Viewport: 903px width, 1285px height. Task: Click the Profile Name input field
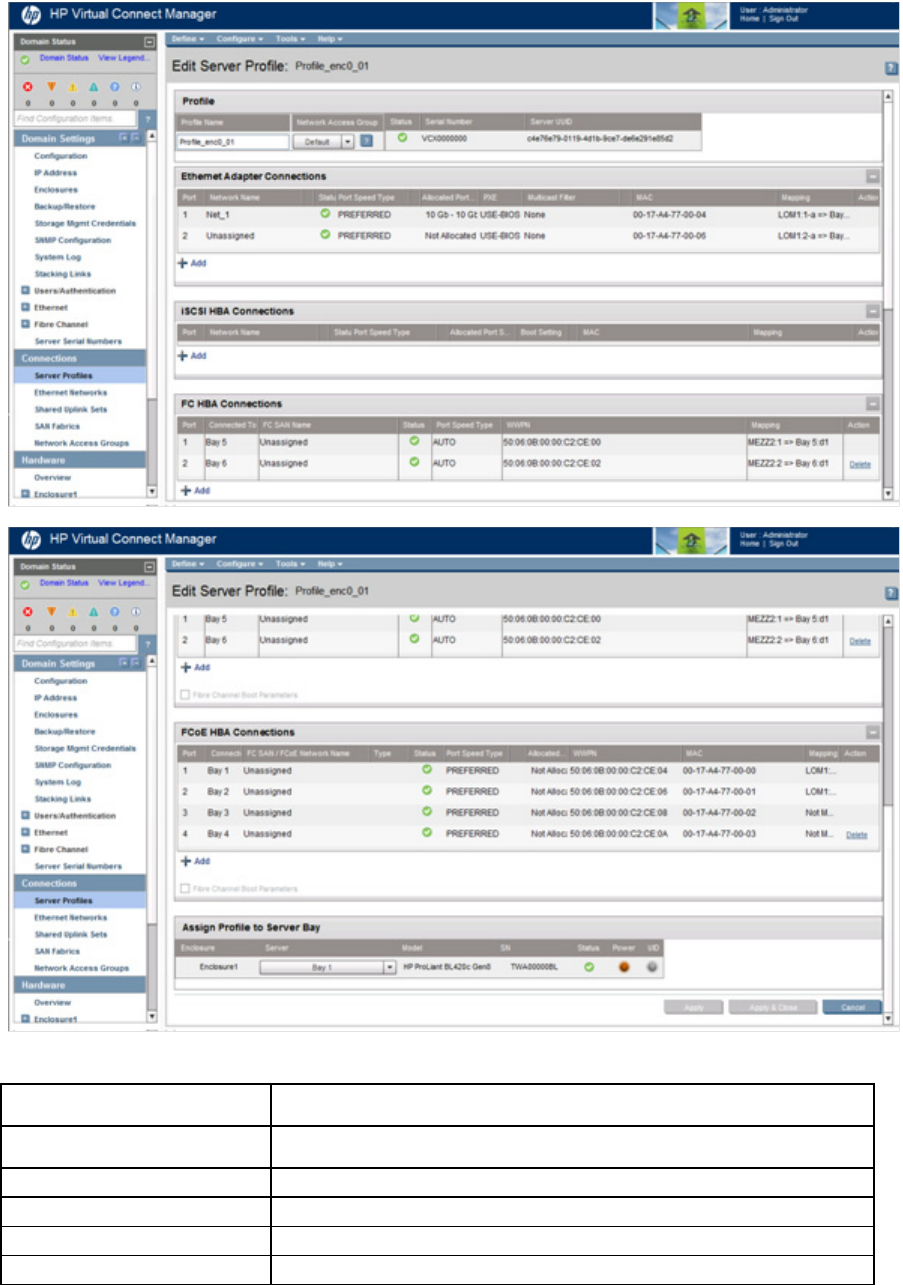[233, 142]
